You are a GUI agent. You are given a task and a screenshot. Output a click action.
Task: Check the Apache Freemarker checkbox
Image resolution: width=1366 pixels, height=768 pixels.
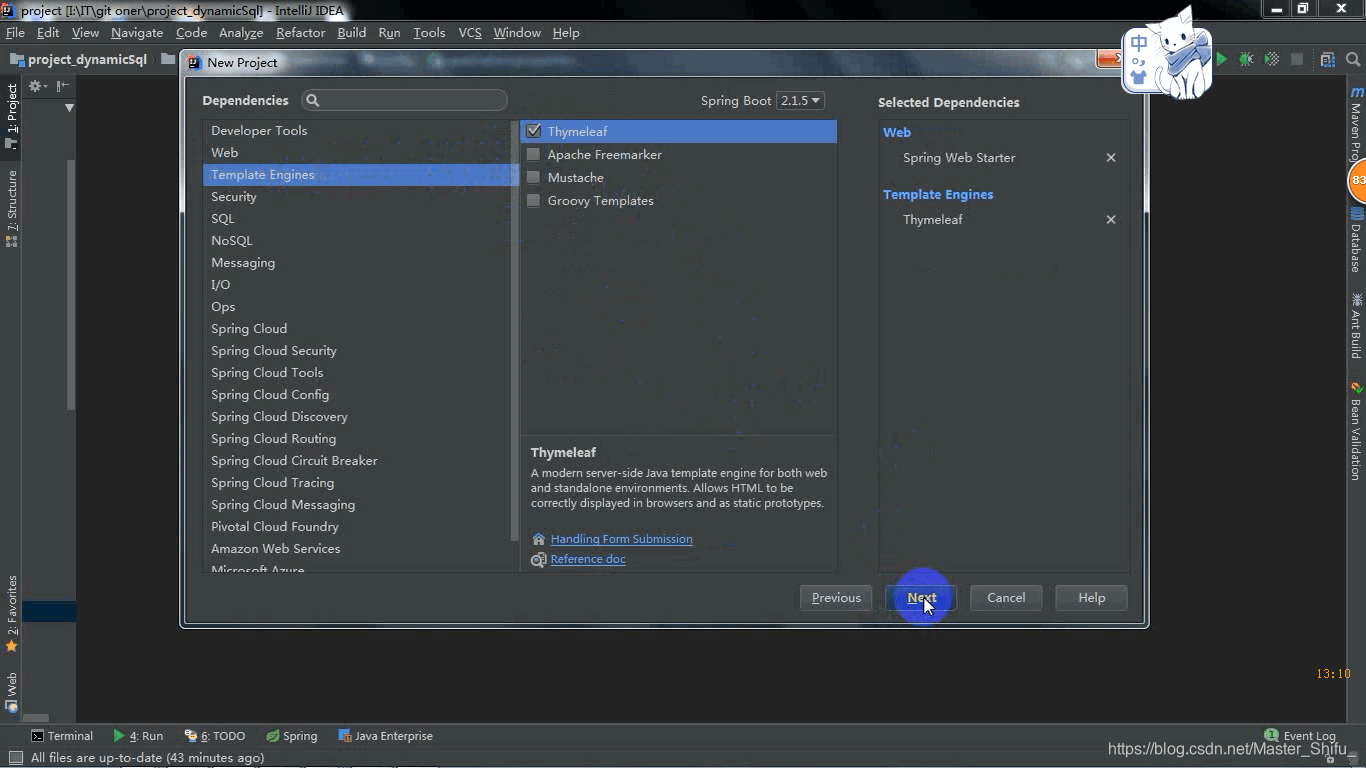click(533, 154)
